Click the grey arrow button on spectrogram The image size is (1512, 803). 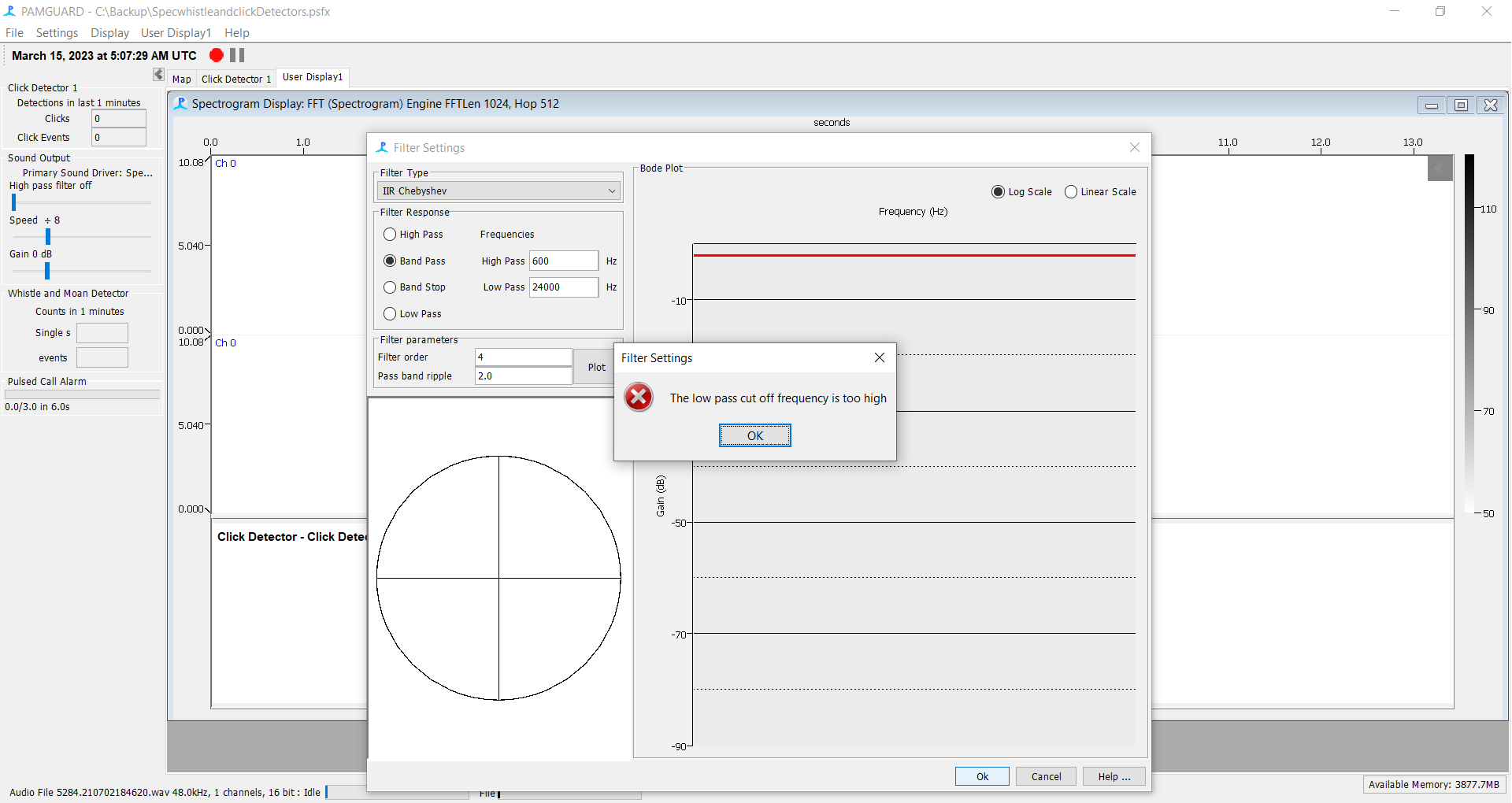click(1440, 168)
